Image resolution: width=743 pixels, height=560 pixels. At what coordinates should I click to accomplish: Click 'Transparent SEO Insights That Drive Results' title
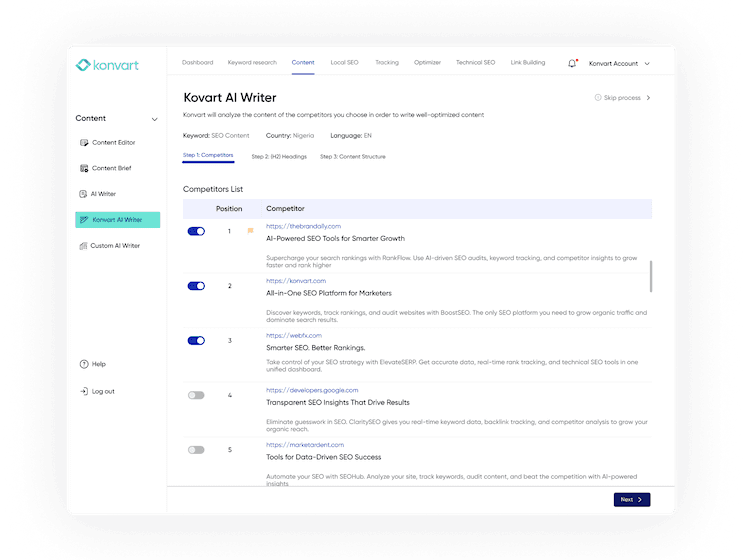point(337,403)
